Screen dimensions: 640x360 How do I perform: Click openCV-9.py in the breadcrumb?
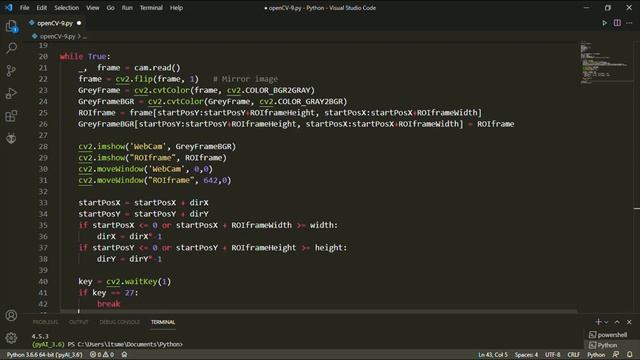click(x=58, y=36)
